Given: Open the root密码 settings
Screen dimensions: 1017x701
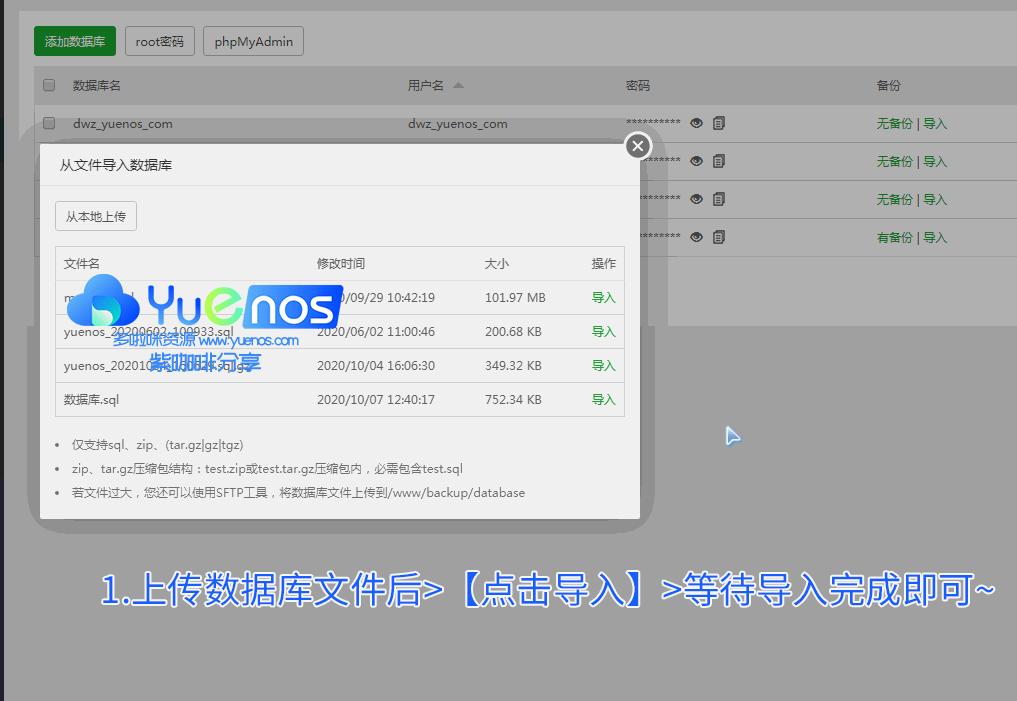Looking at the screenshot, I should (x=160, y=41).
